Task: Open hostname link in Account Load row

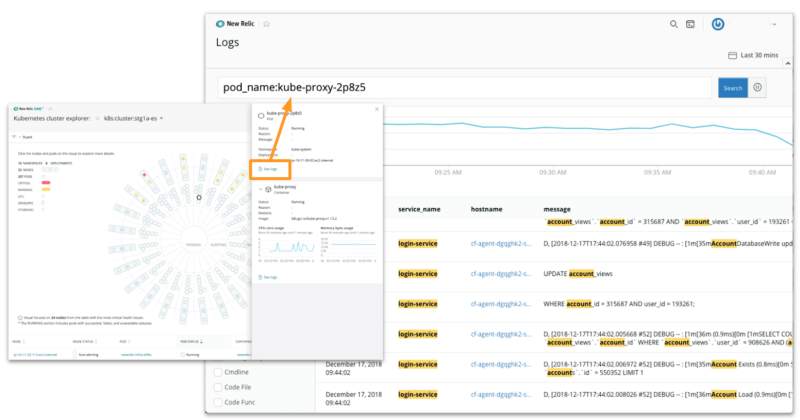Action: coord(501,394)
